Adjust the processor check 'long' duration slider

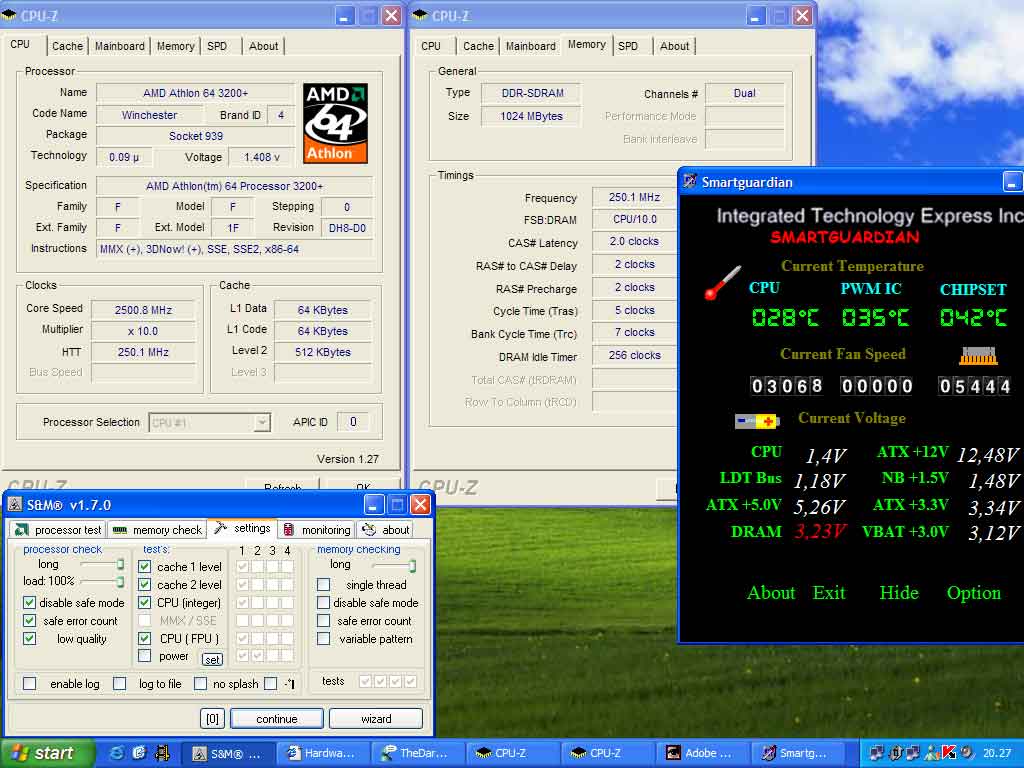point(120,564)
